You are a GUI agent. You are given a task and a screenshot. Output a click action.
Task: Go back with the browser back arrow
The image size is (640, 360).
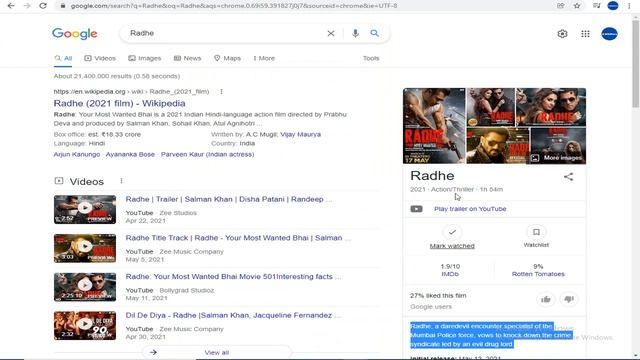coord(11,6)
